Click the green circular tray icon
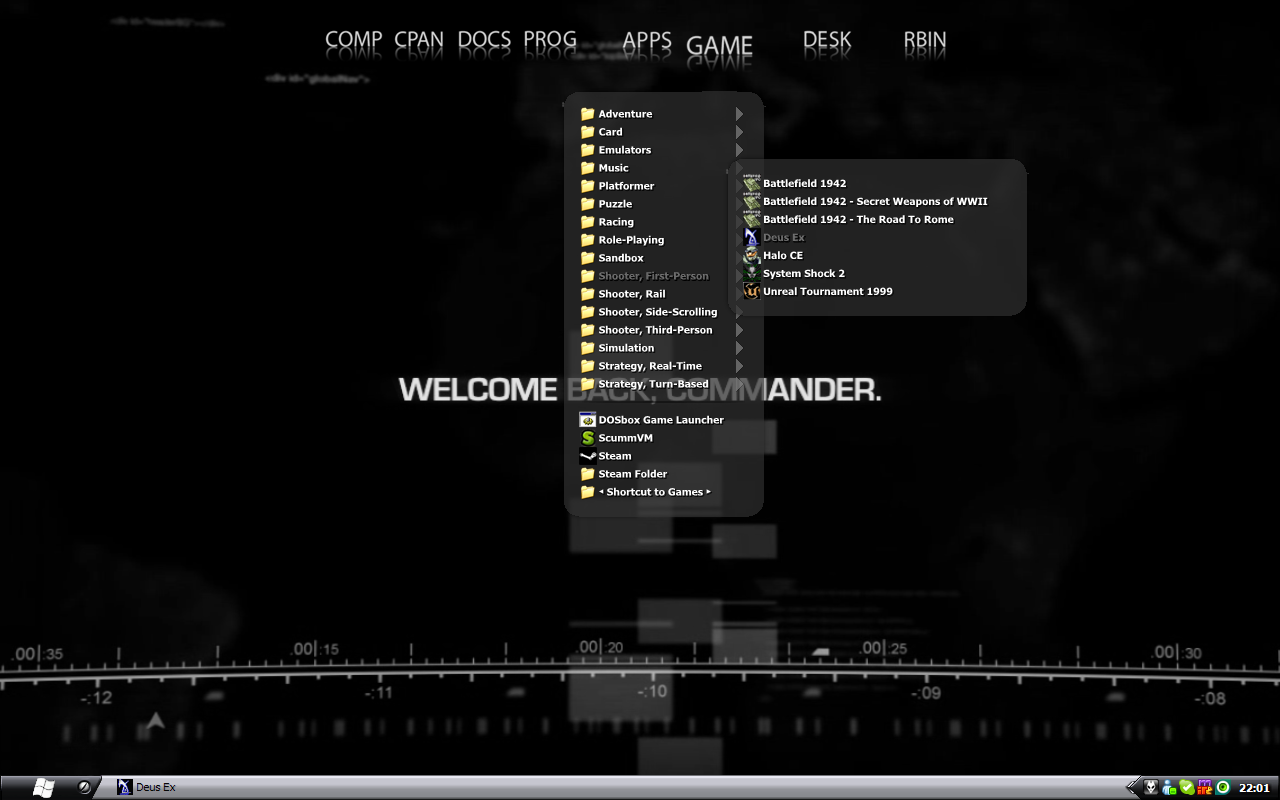1280x800 pixels. (x=1222, y=788)
